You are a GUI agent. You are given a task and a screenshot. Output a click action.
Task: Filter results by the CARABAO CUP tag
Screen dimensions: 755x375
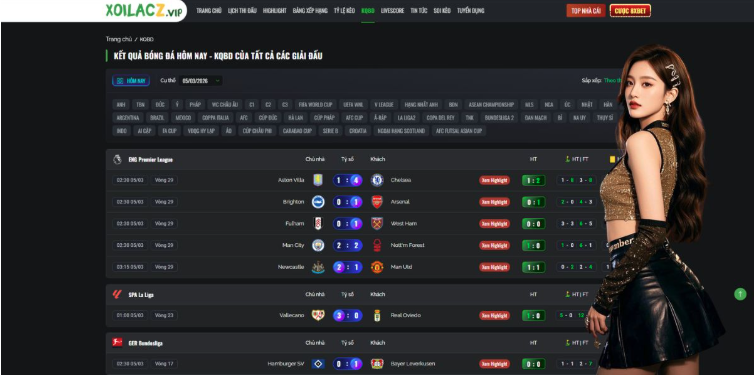point(297,130)
